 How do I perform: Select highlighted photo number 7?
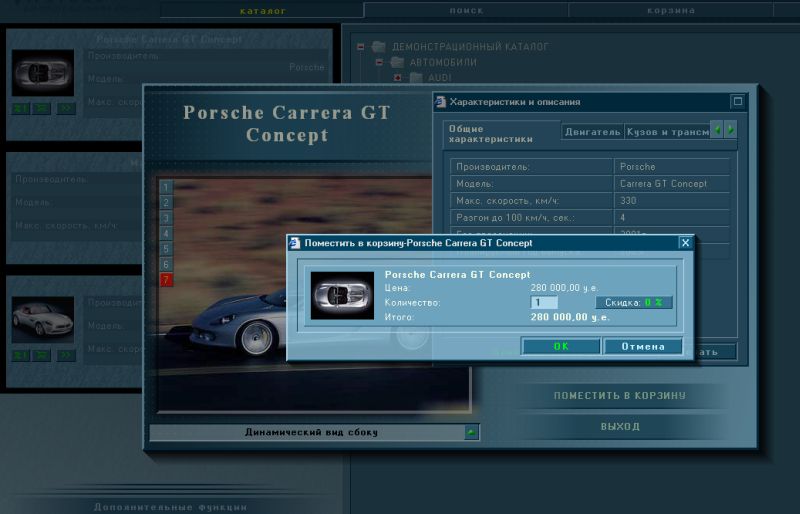click(166, 280)
